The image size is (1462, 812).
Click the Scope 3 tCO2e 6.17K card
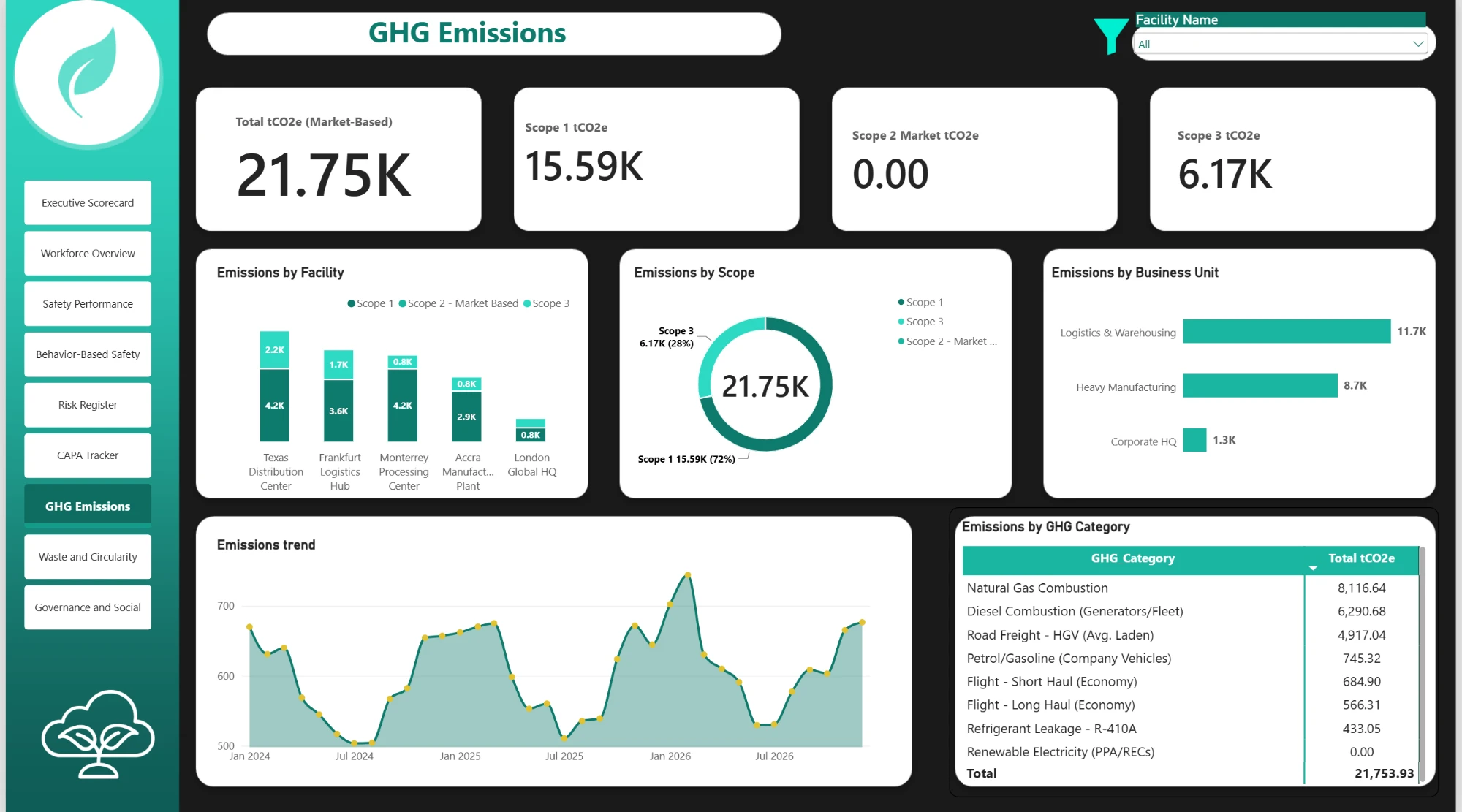[x=1292, y=159]
